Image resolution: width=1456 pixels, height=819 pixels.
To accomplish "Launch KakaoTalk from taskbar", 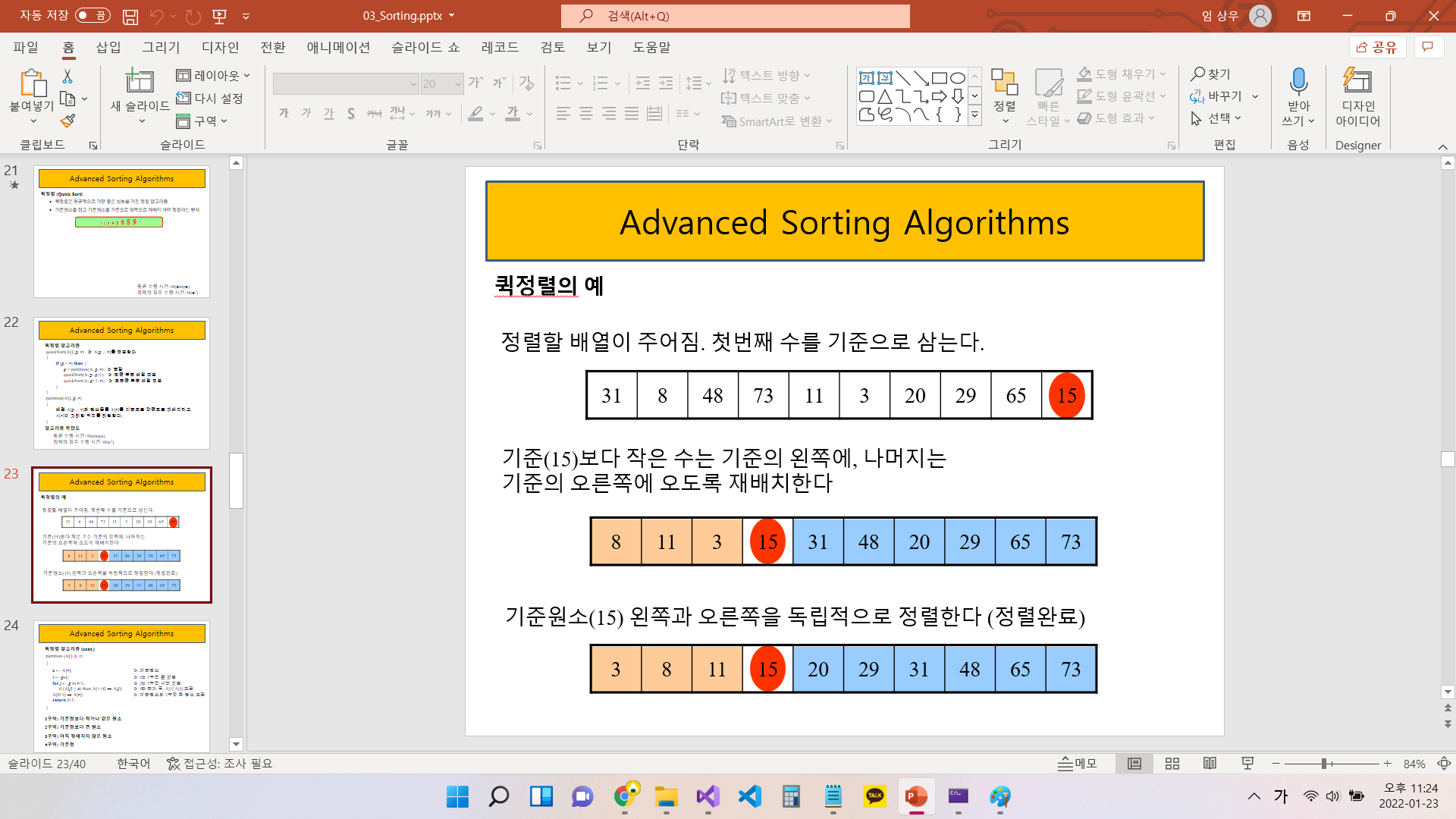I will [x=874, y=796].
